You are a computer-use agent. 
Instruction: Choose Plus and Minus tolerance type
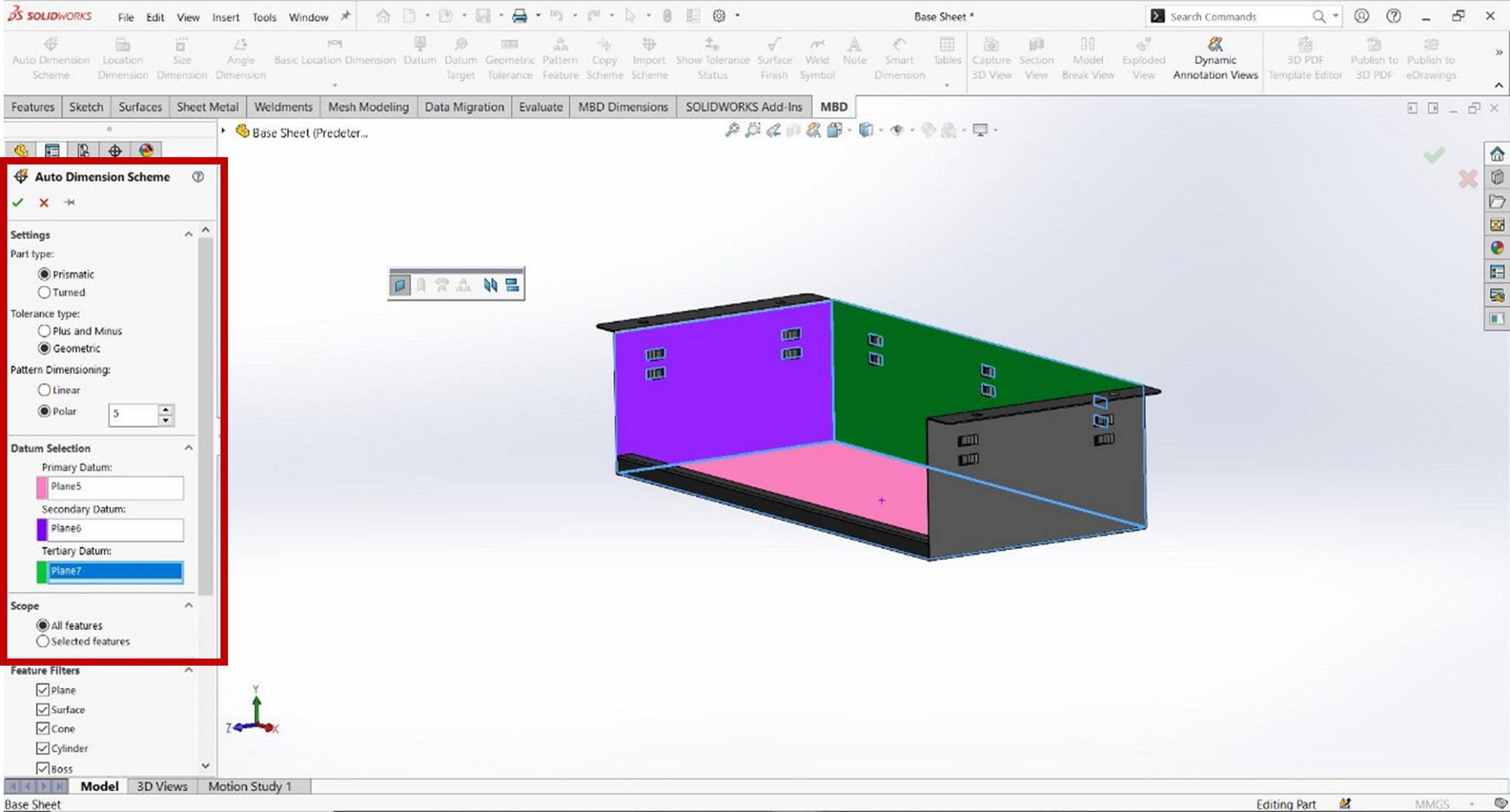pyautogui.click(x=45, y=331)
